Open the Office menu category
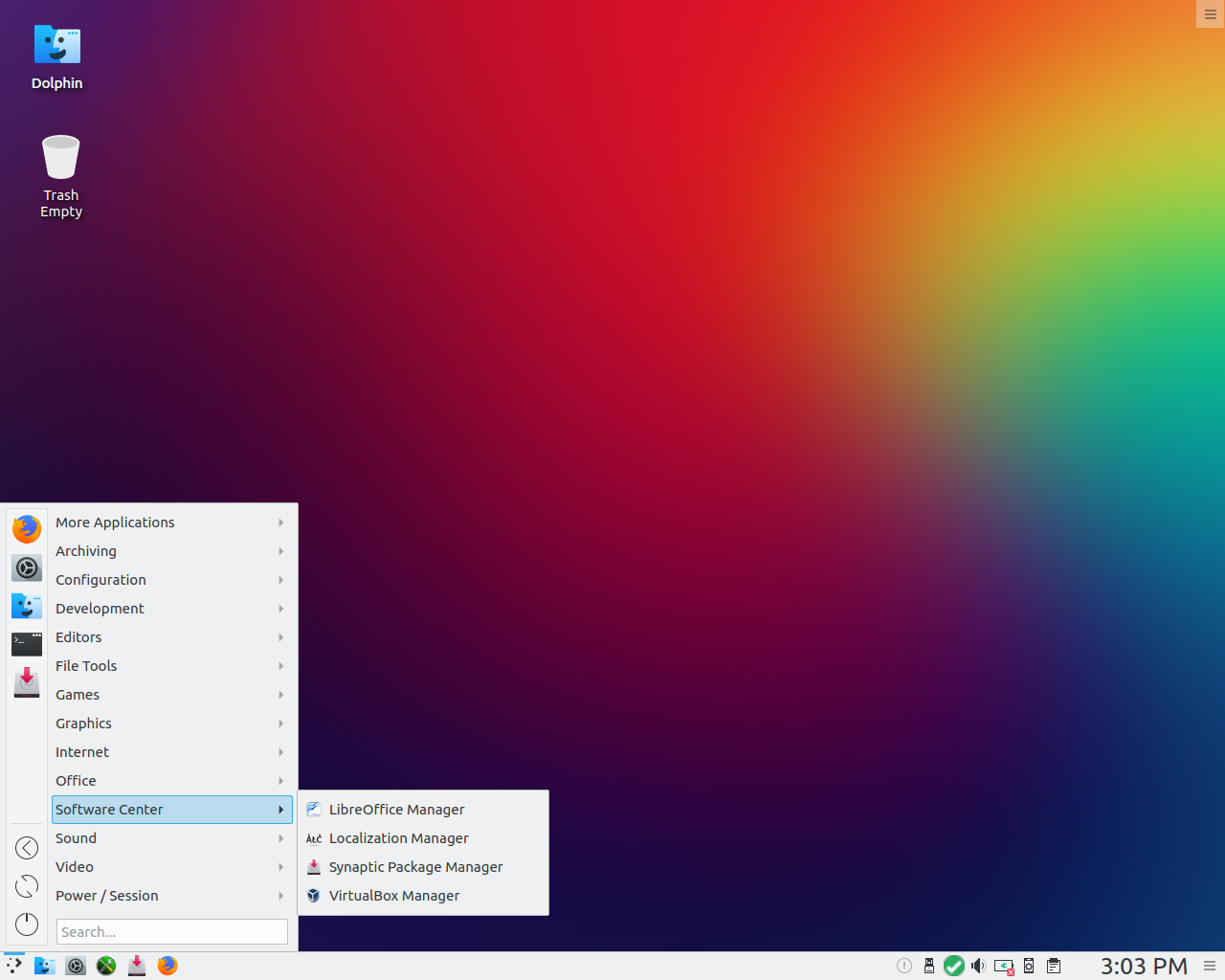The width and height of the screenshot is (1225, 980). pyautogui.click(x=172, y=781)
